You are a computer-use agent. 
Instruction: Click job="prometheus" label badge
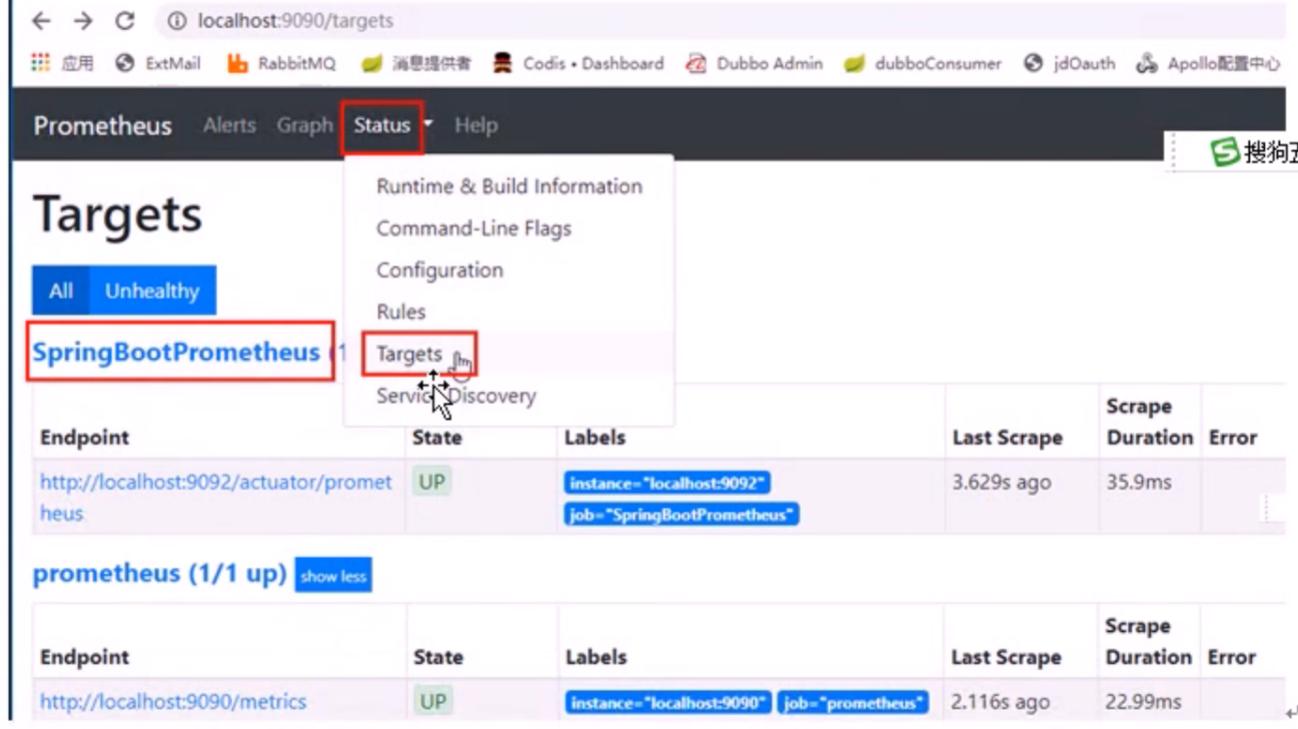tap(853, 703)
